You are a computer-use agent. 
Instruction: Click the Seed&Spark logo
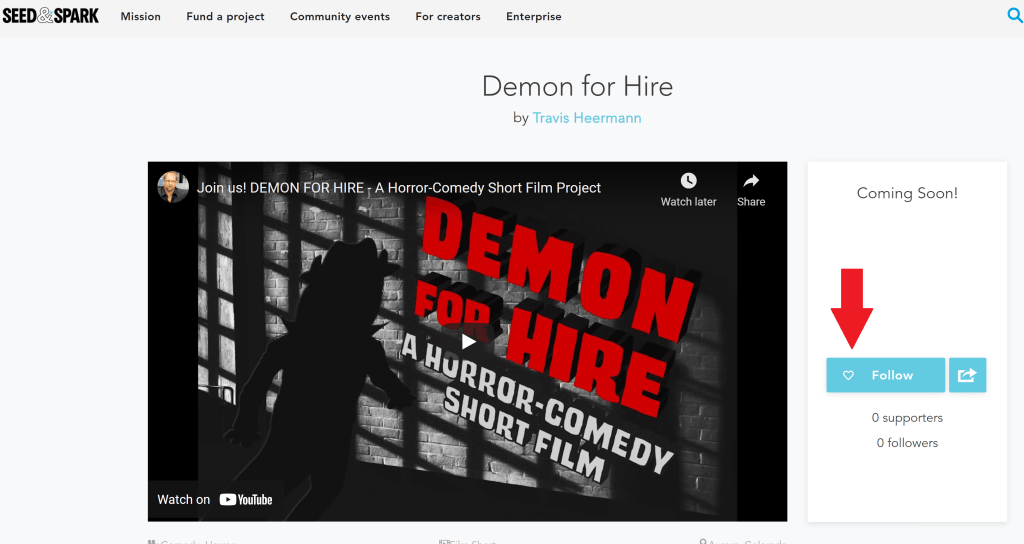(51, 15)
